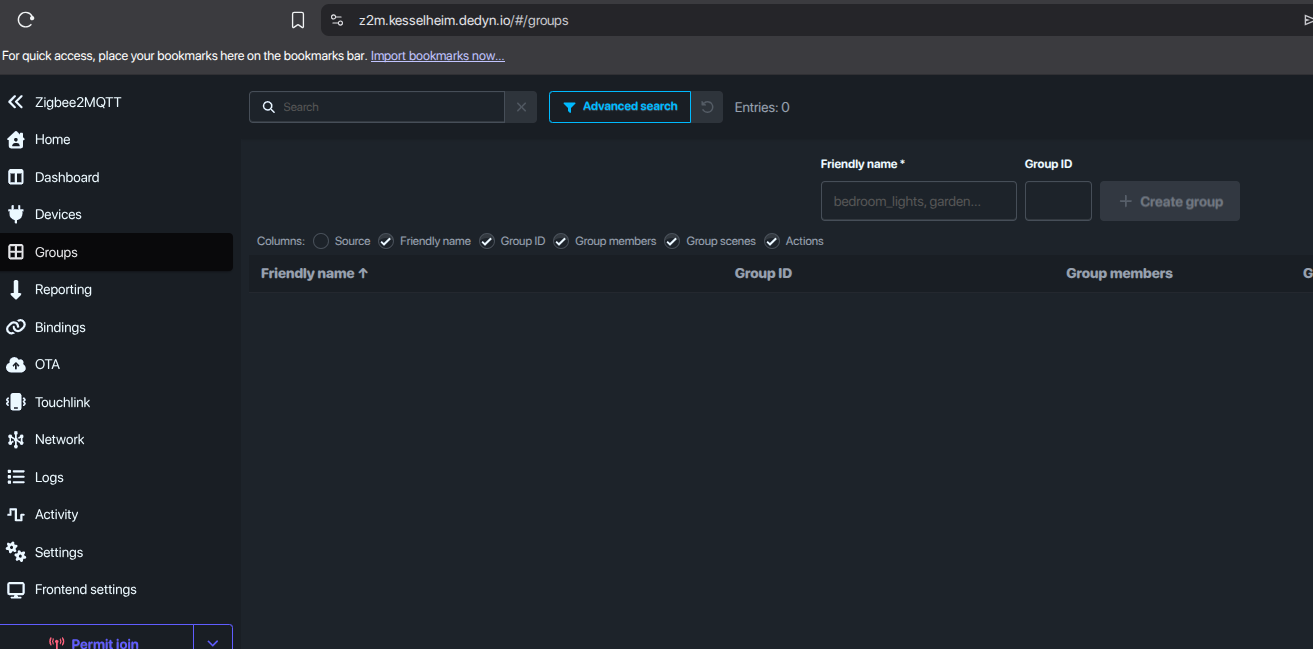Click the sort arrow beside Friendly name

click(x=363, y=273)
